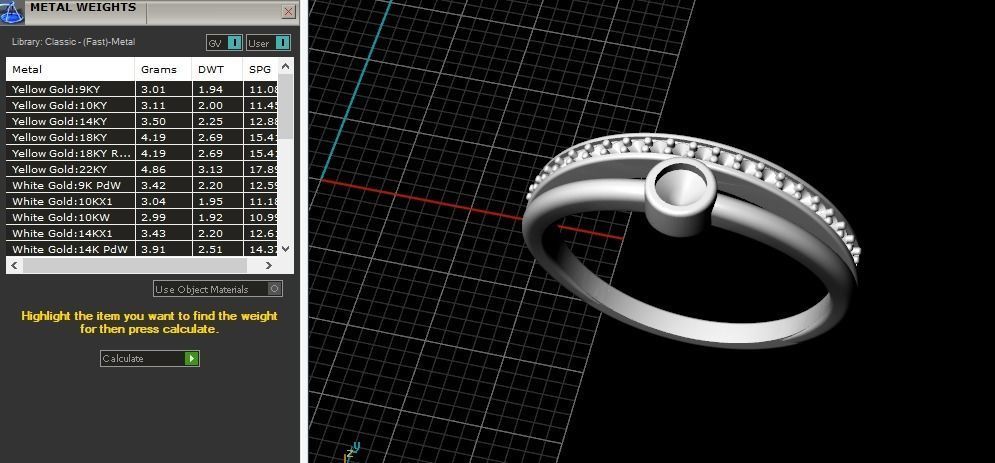Click the table scroll down arrow
This screenshot has width=995, height=463.
286,249
